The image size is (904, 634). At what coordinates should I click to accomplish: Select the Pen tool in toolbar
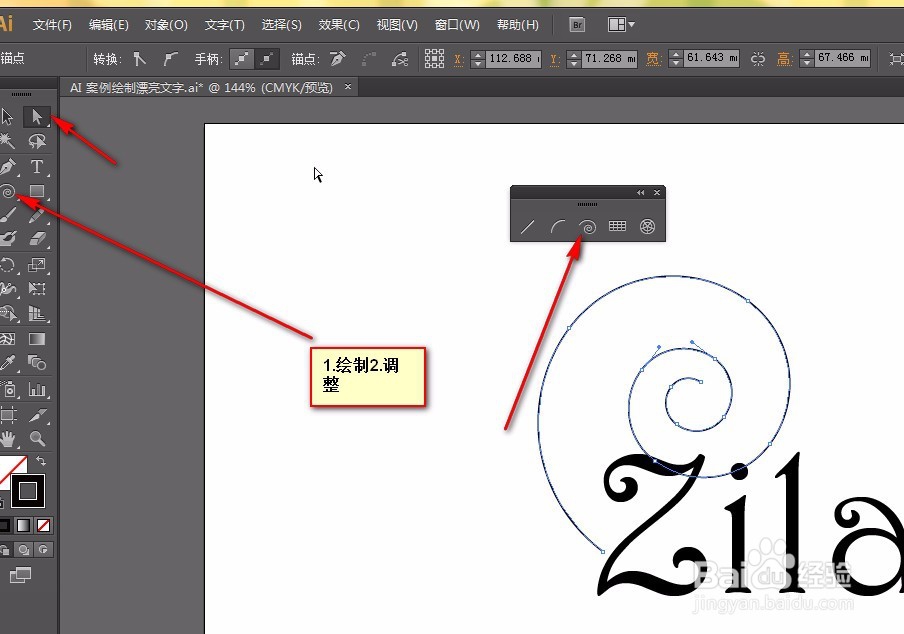click(8, 166)
